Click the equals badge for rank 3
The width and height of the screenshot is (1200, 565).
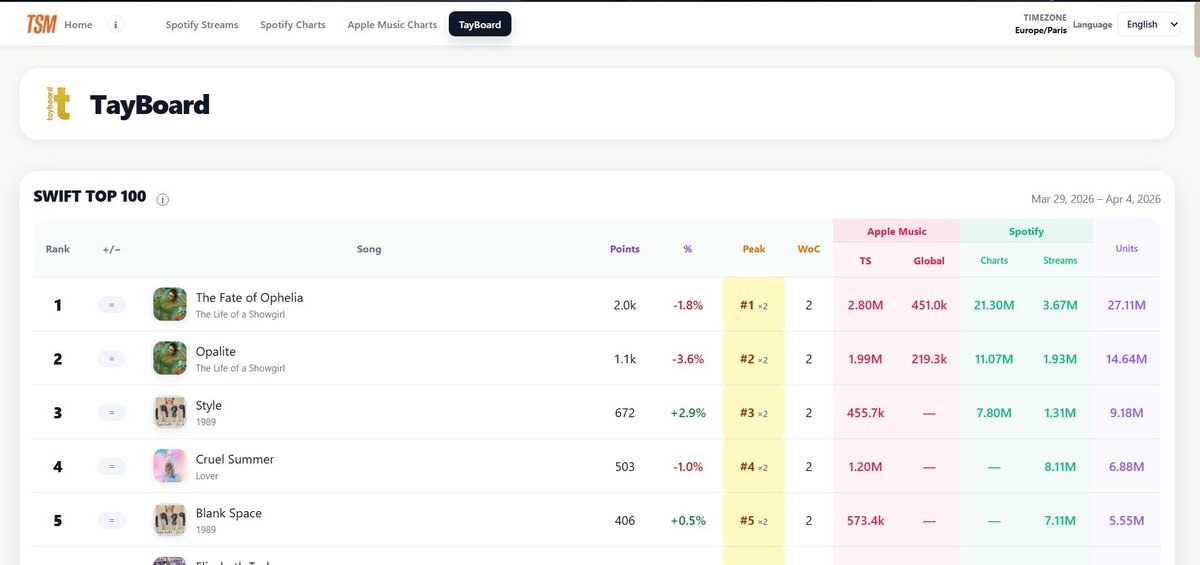[x=112, y=413]
